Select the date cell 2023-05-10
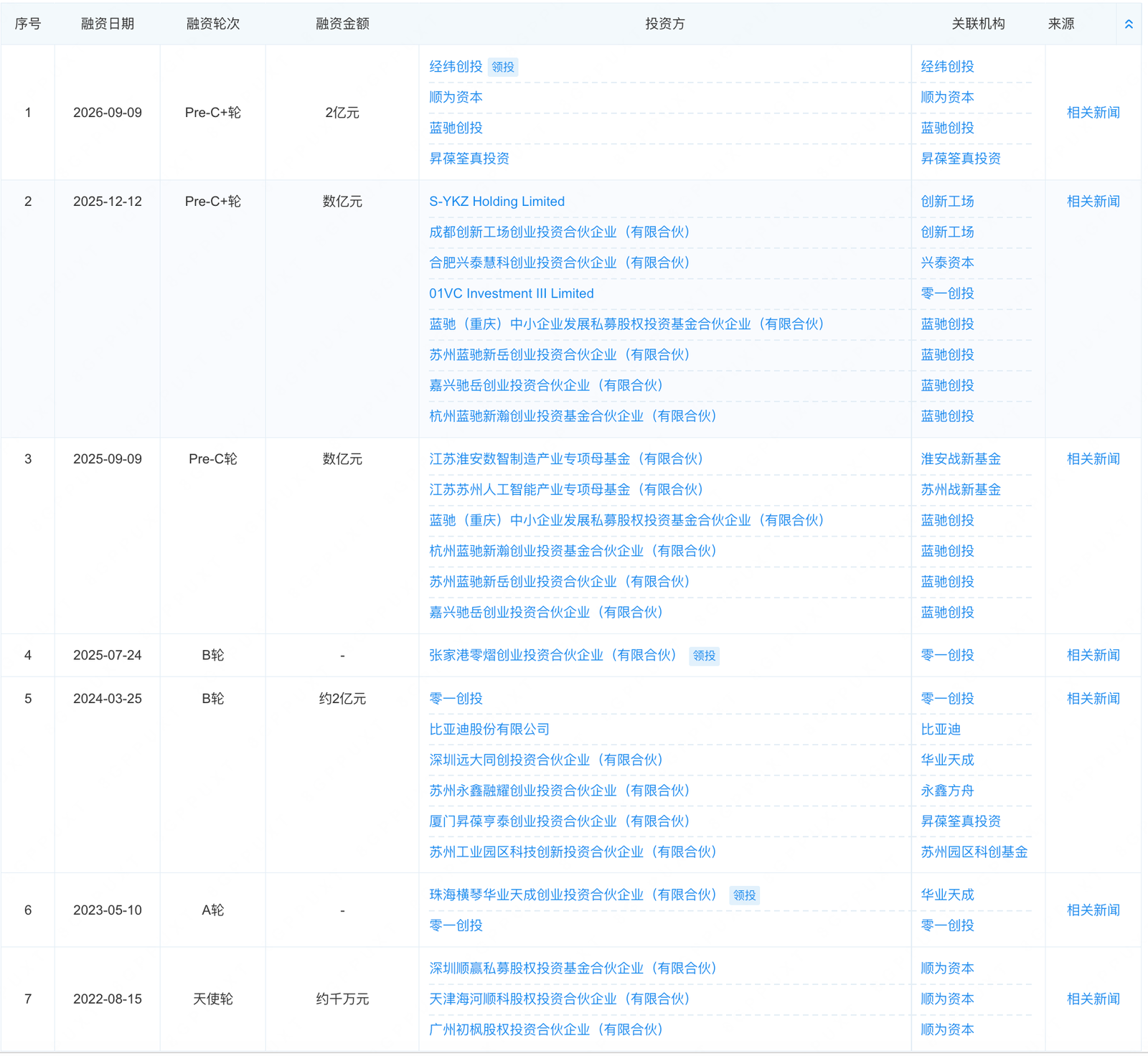 pos(108,910)
